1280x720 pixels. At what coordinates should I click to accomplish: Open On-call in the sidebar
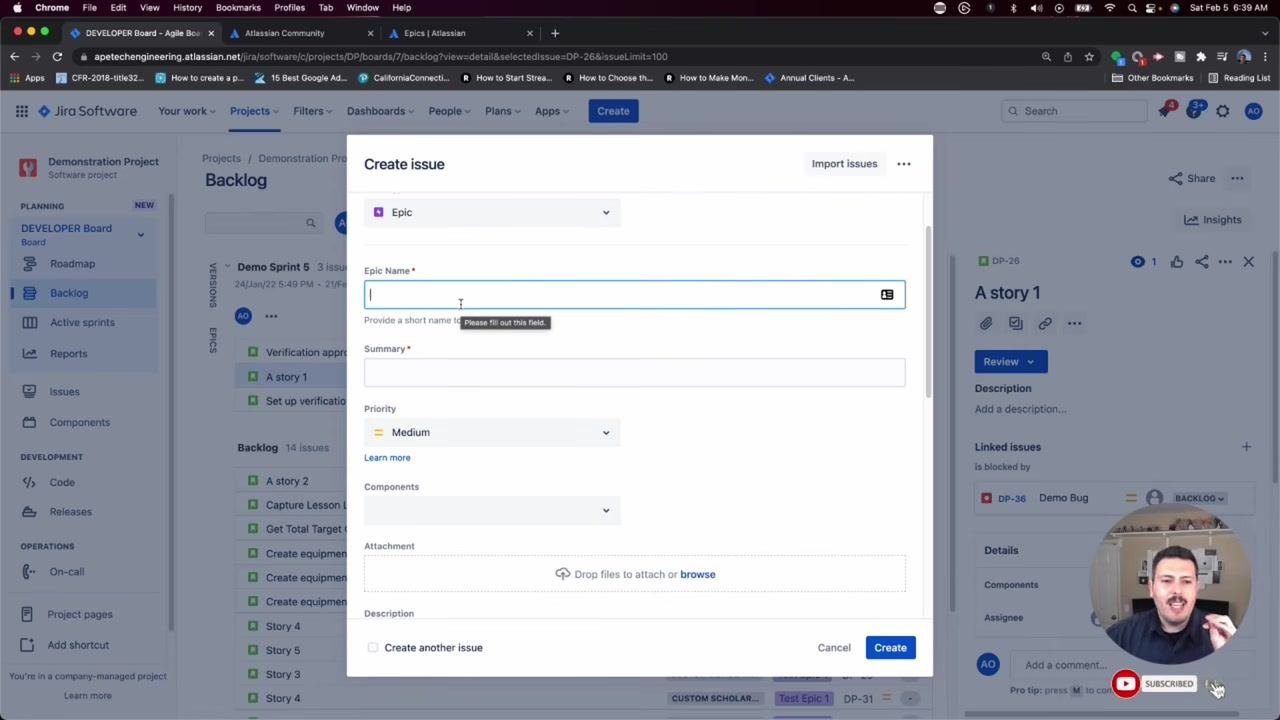click(67, 572)
